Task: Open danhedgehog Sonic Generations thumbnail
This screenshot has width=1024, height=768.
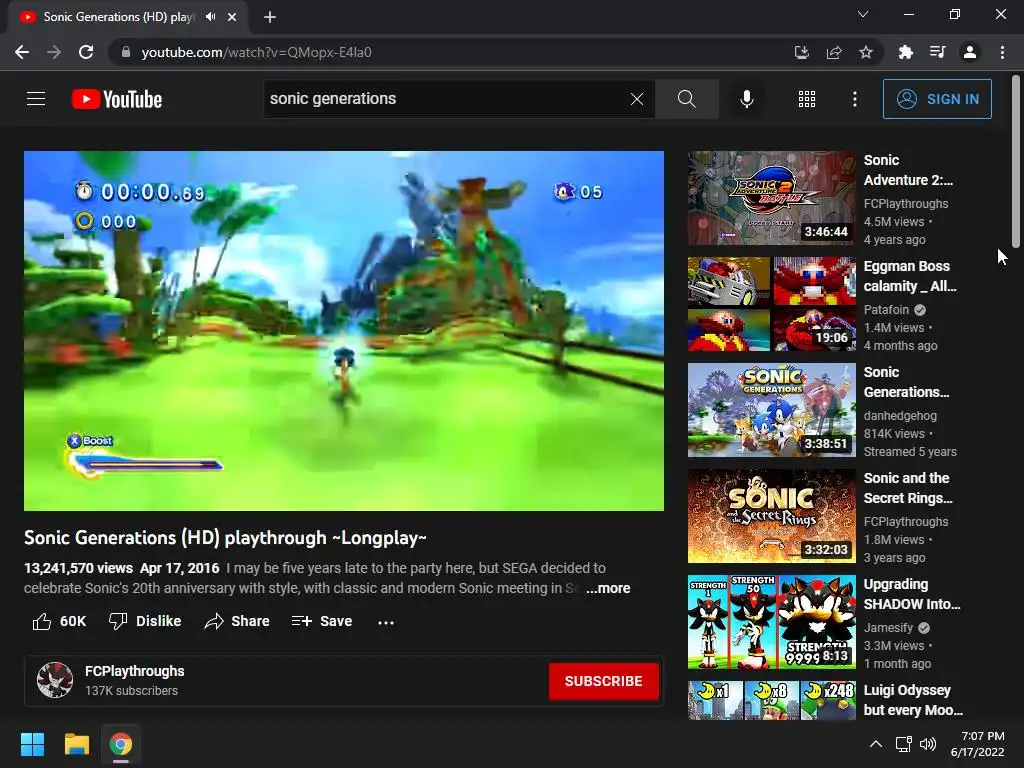Action: click(771, 410)
